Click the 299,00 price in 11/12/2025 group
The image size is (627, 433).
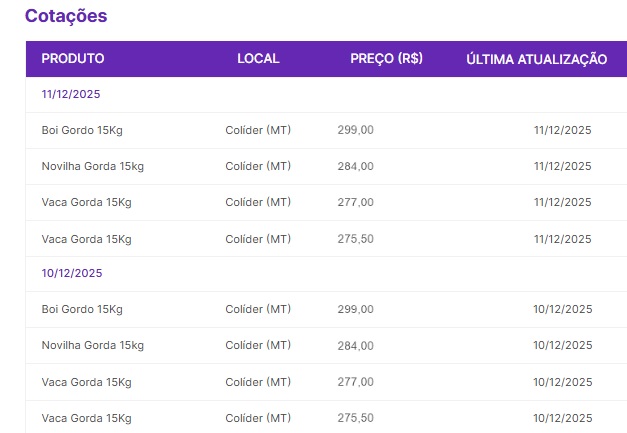[x=355, y=130]
